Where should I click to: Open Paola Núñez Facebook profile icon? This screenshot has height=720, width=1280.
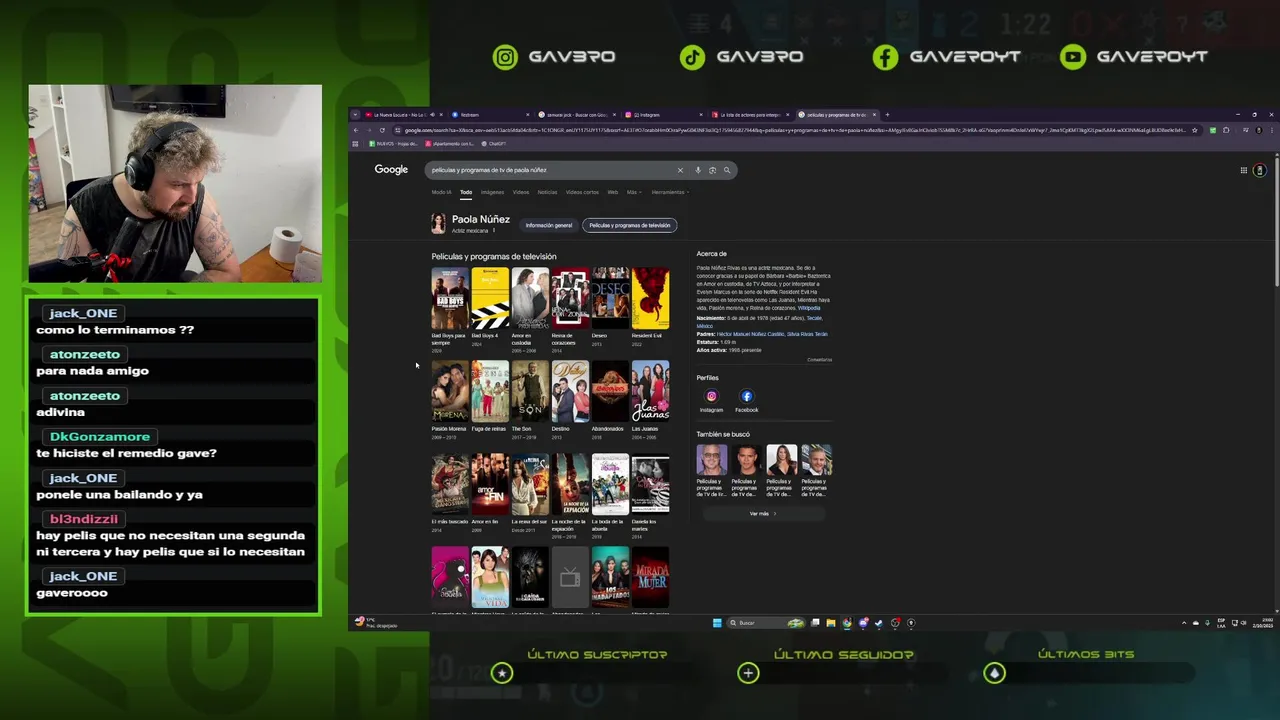[746, 396]
